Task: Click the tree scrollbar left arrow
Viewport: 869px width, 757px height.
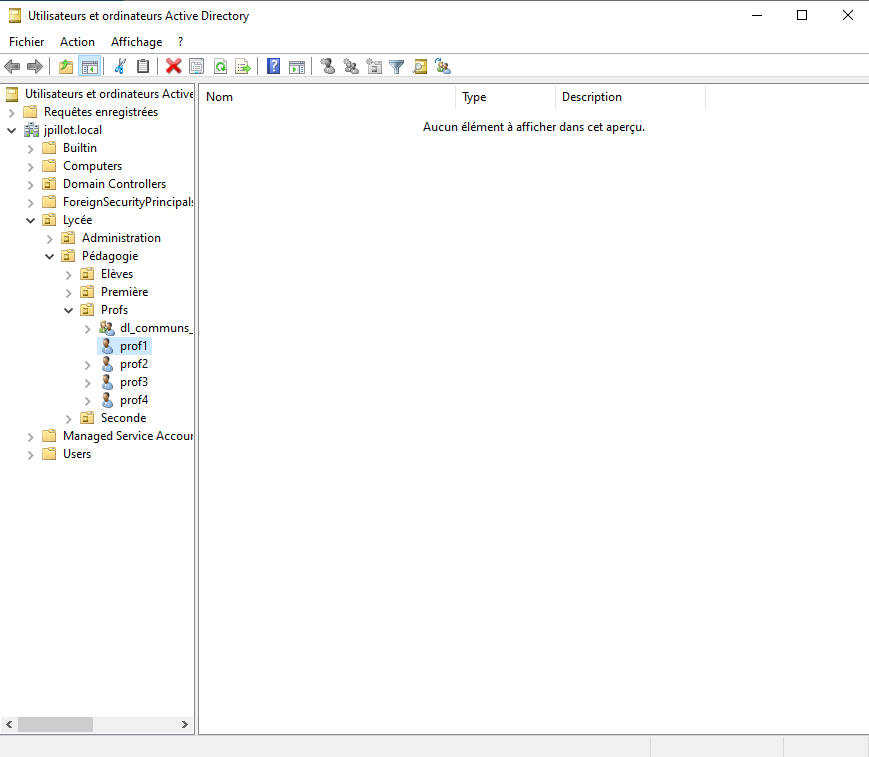Action: (9, 724)
